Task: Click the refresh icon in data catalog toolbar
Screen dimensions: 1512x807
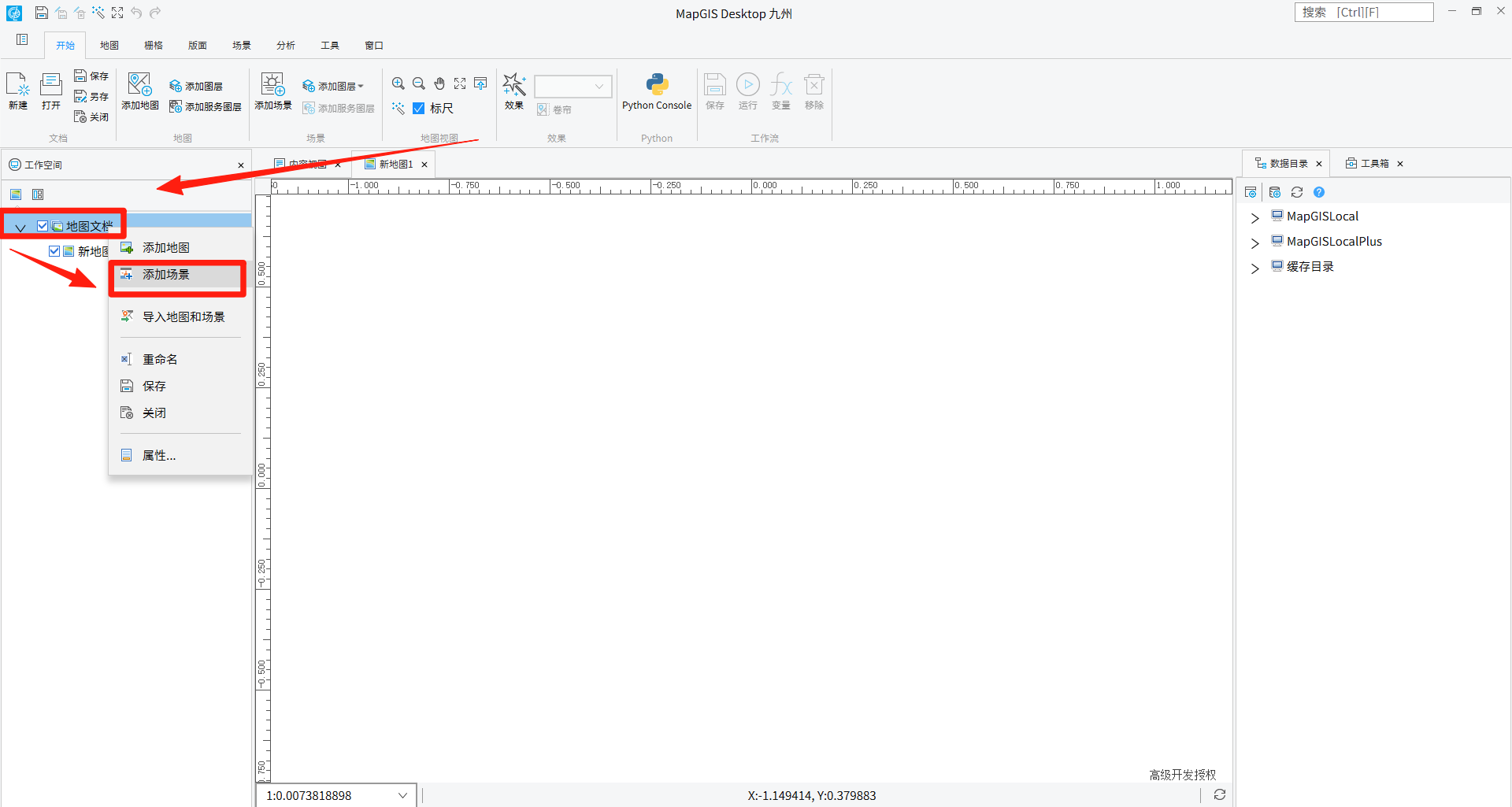Action: tap(1297, 192)
